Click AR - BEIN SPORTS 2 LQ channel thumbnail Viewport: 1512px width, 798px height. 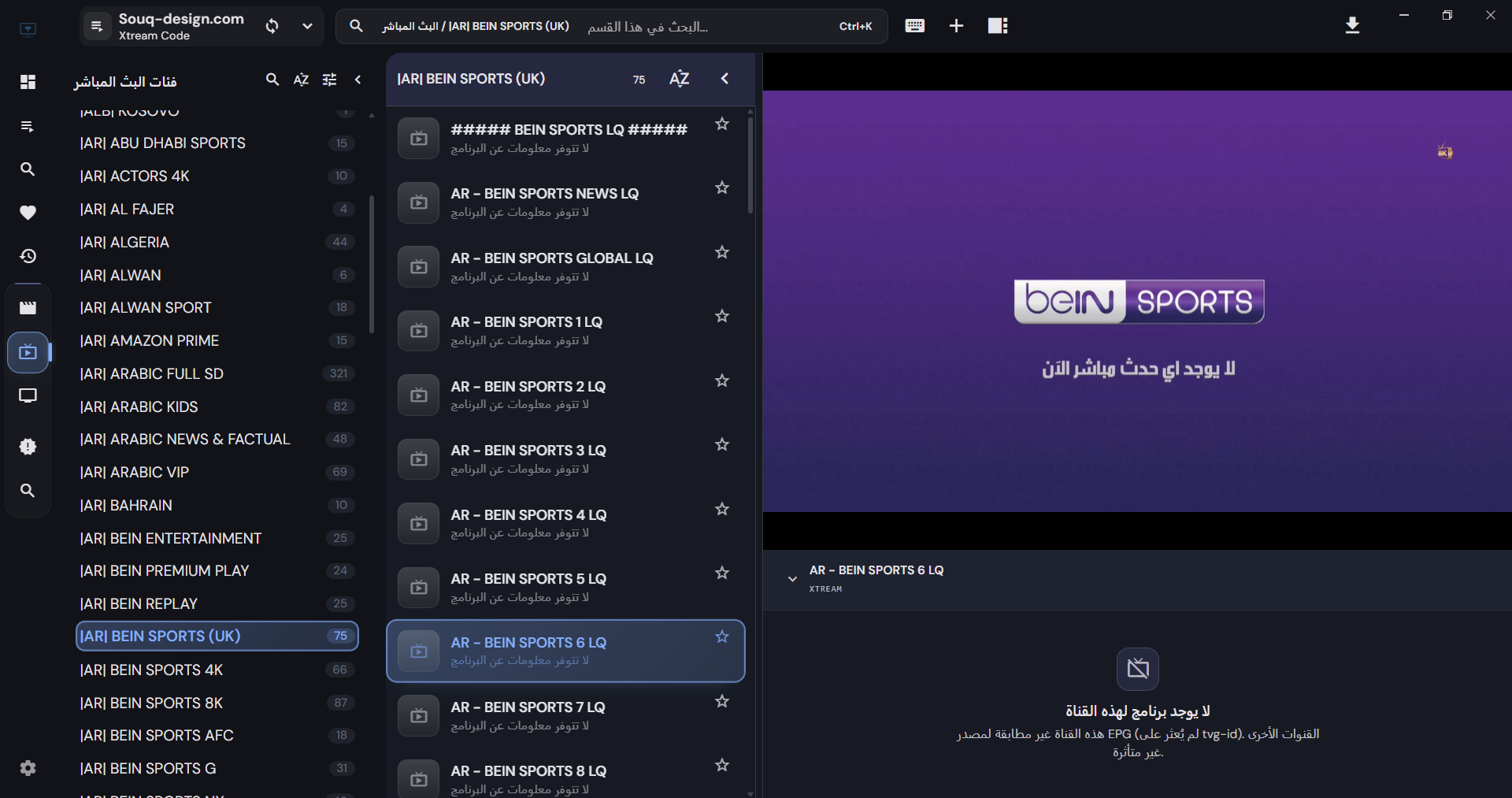[x=419, y=395]
